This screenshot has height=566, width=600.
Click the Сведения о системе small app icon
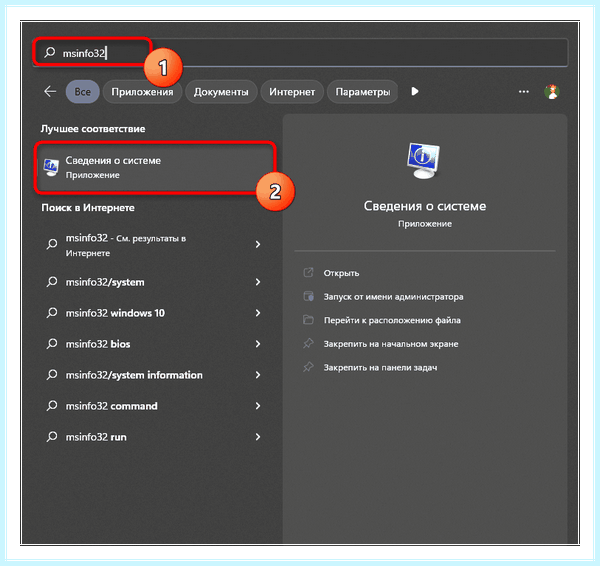pyautogui.click(x=51, y=167)
